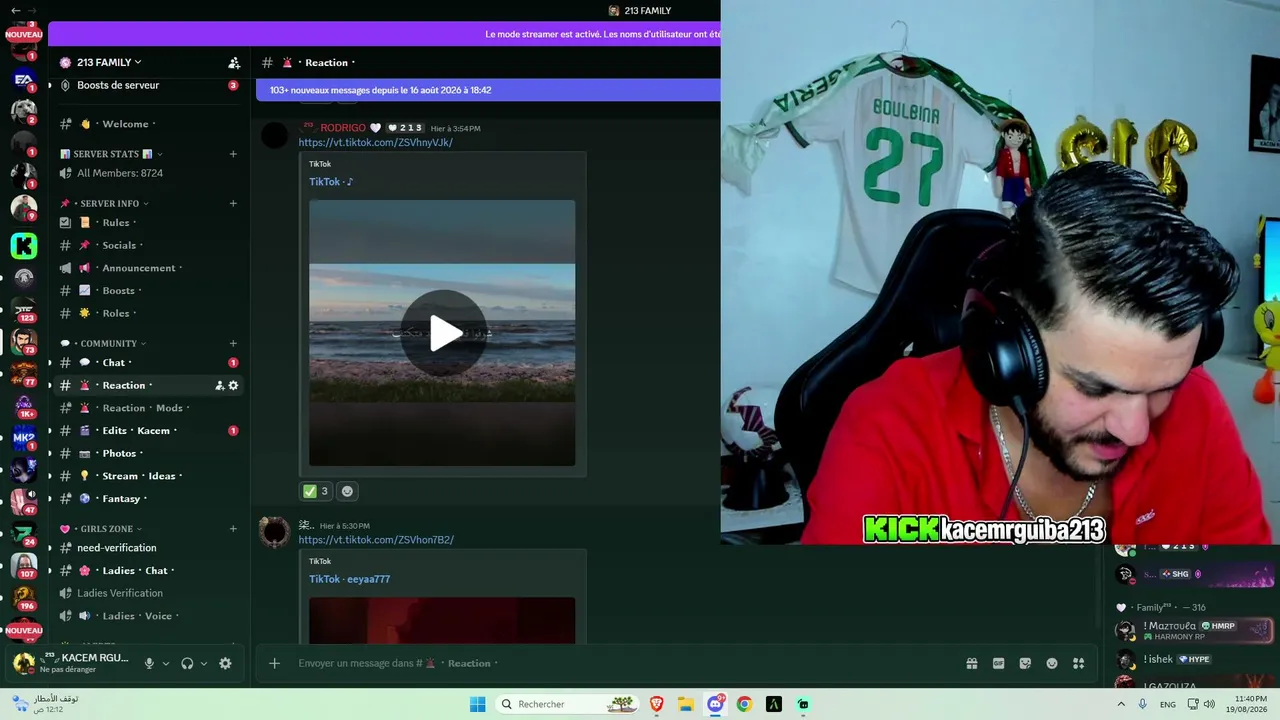
Task: Play the TikTok beach video
Action: click(x=444, y=333)
